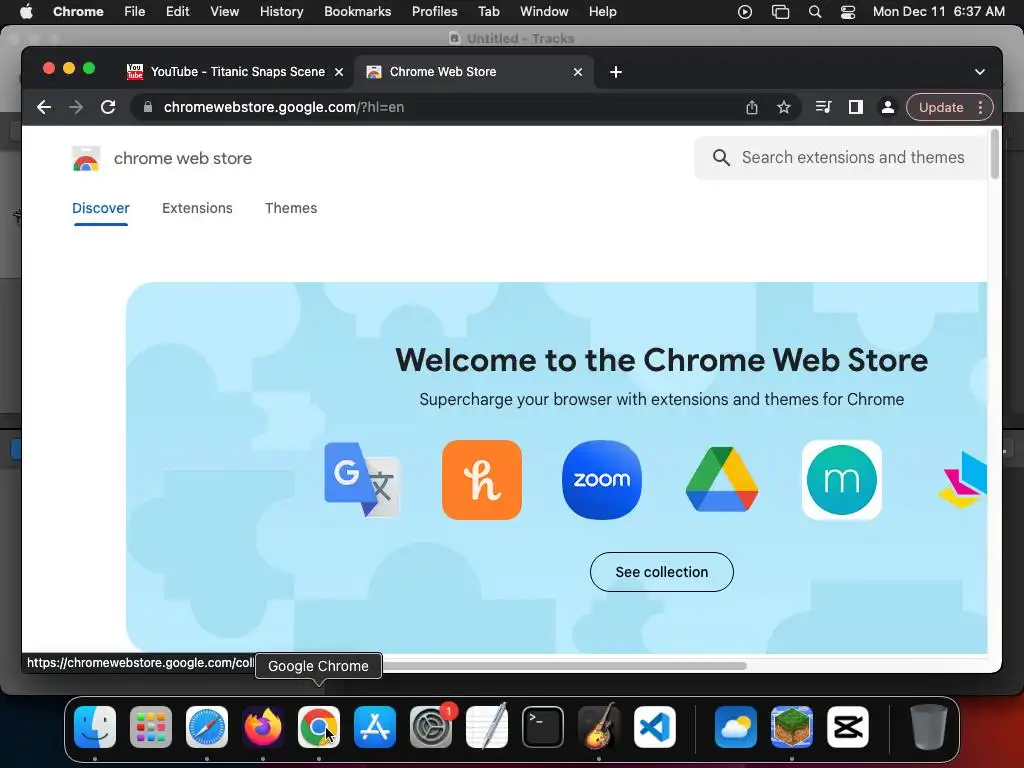Close the YouTube tab
The width and height of the screenshot is (1024, 768).
339,72
